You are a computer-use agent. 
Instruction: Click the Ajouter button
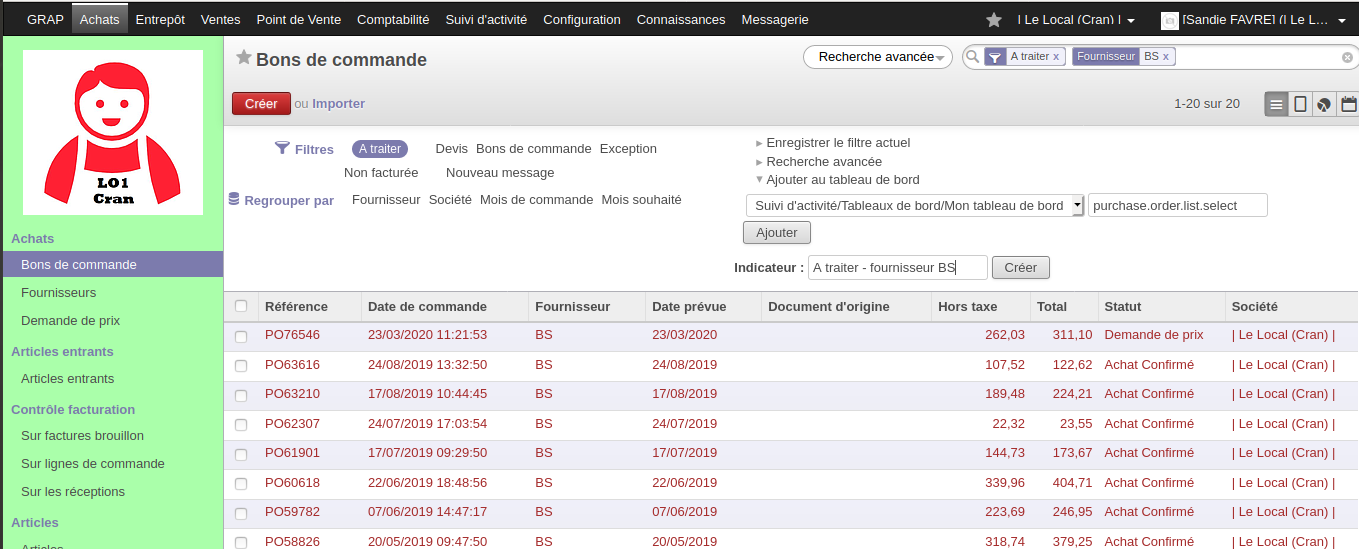(x=777, y=232)
